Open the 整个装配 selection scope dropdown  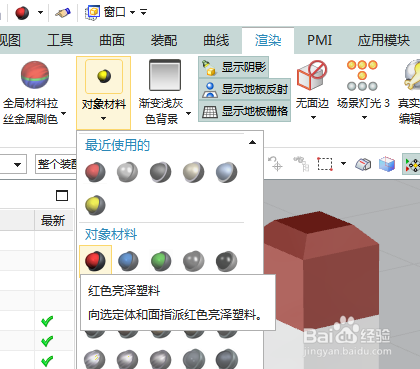[56, 164]
